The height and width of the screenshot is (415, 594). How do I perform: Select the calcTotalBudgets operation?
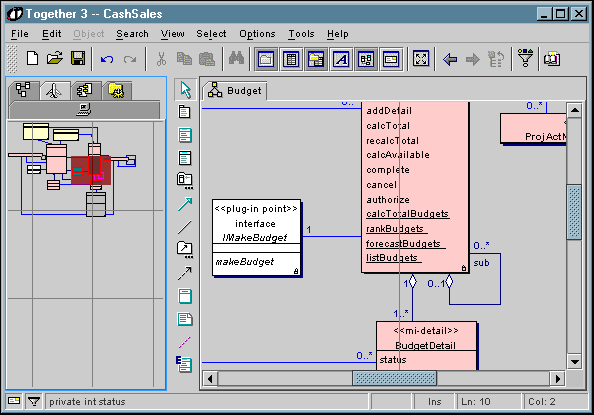[x=408, y=214]
